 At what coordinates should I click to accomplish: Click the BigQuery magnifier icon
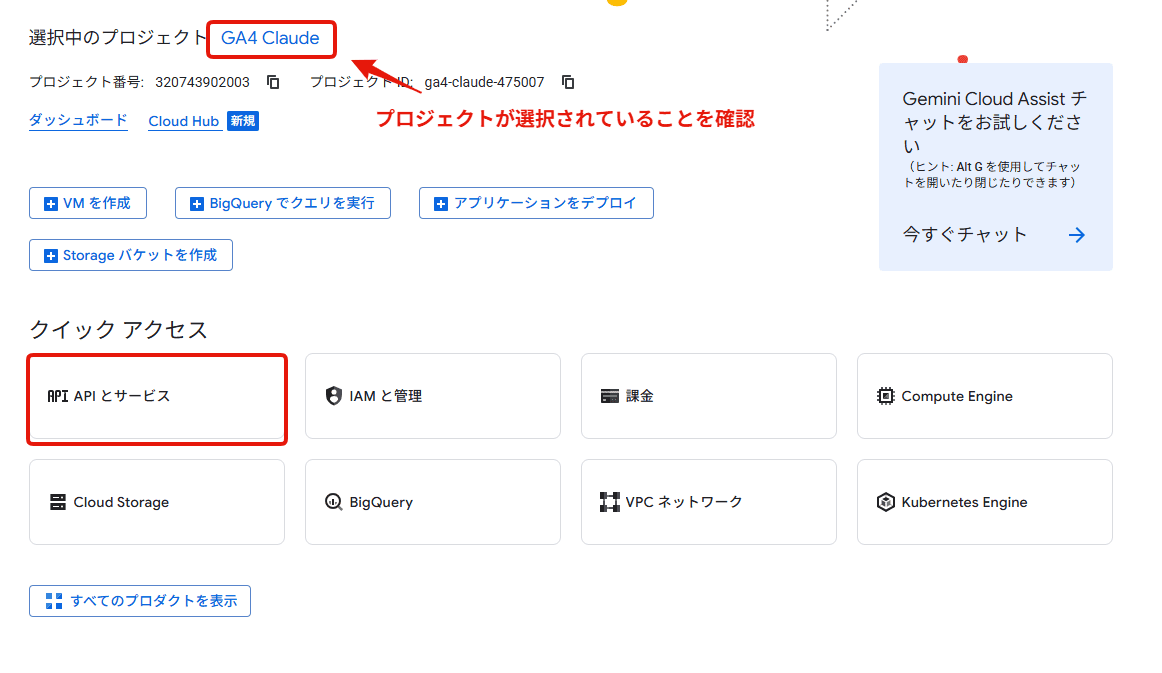pyautogui.click(x=334, y=502)
